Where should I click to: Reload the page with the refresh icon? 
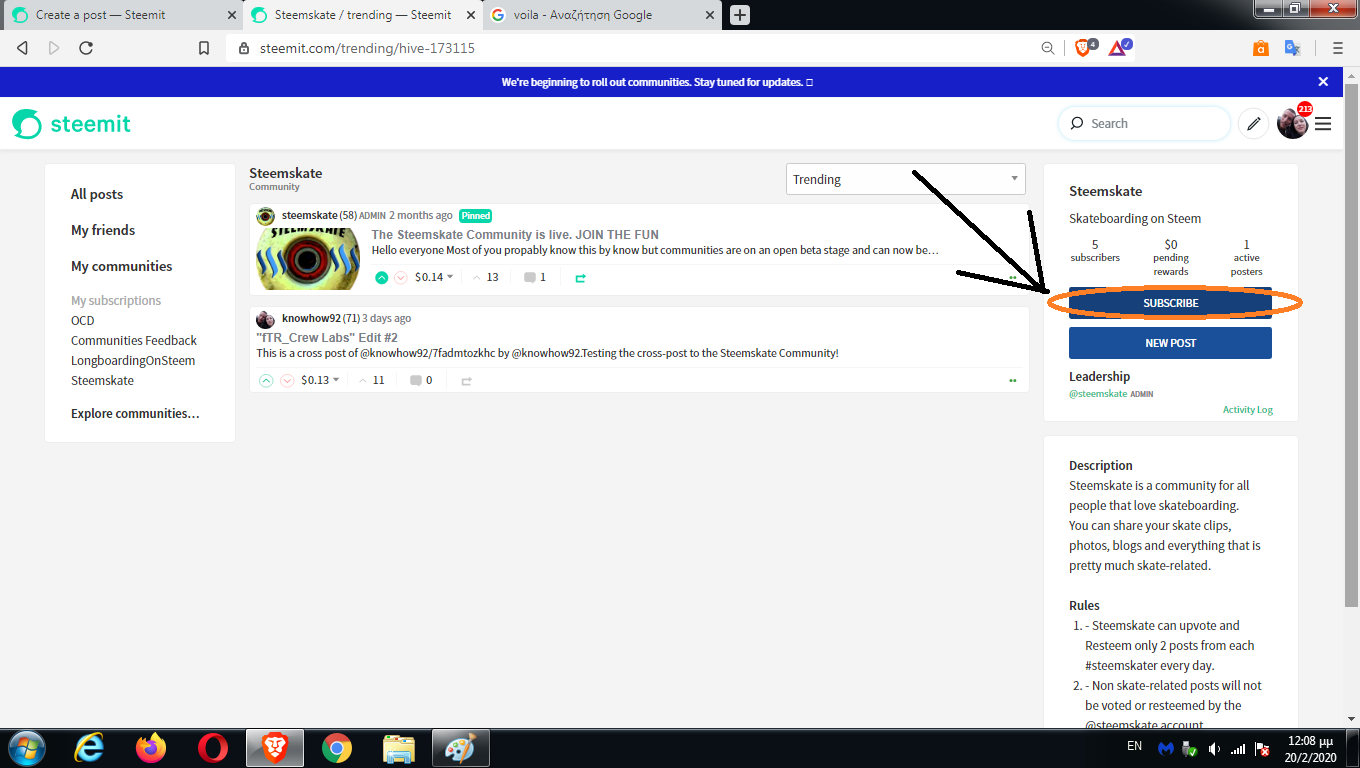click(86, 48)
